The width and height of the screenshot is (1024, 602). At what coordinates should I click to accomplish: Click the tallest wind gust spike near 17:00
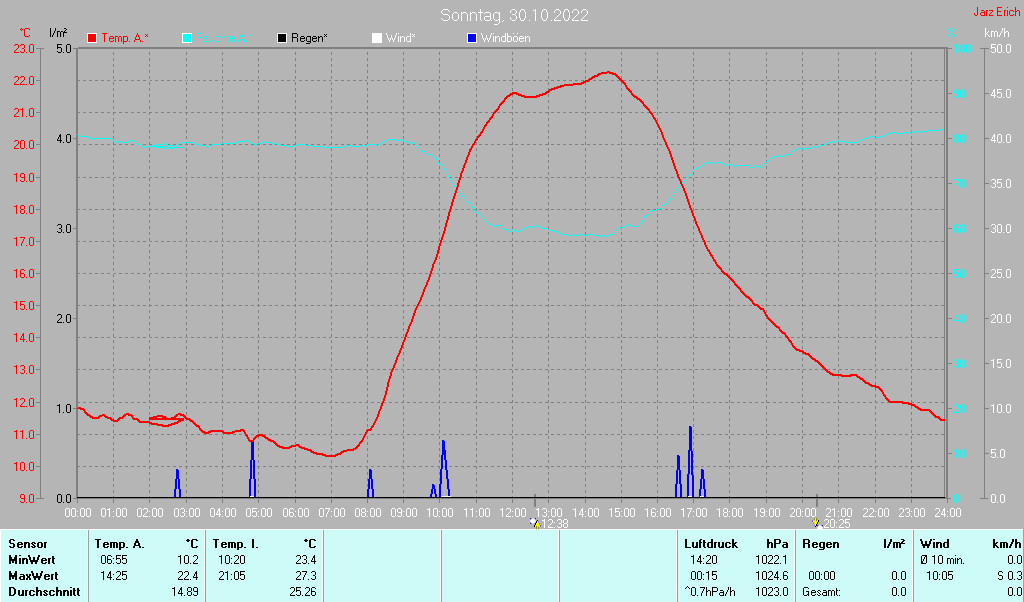coord(690,462)
